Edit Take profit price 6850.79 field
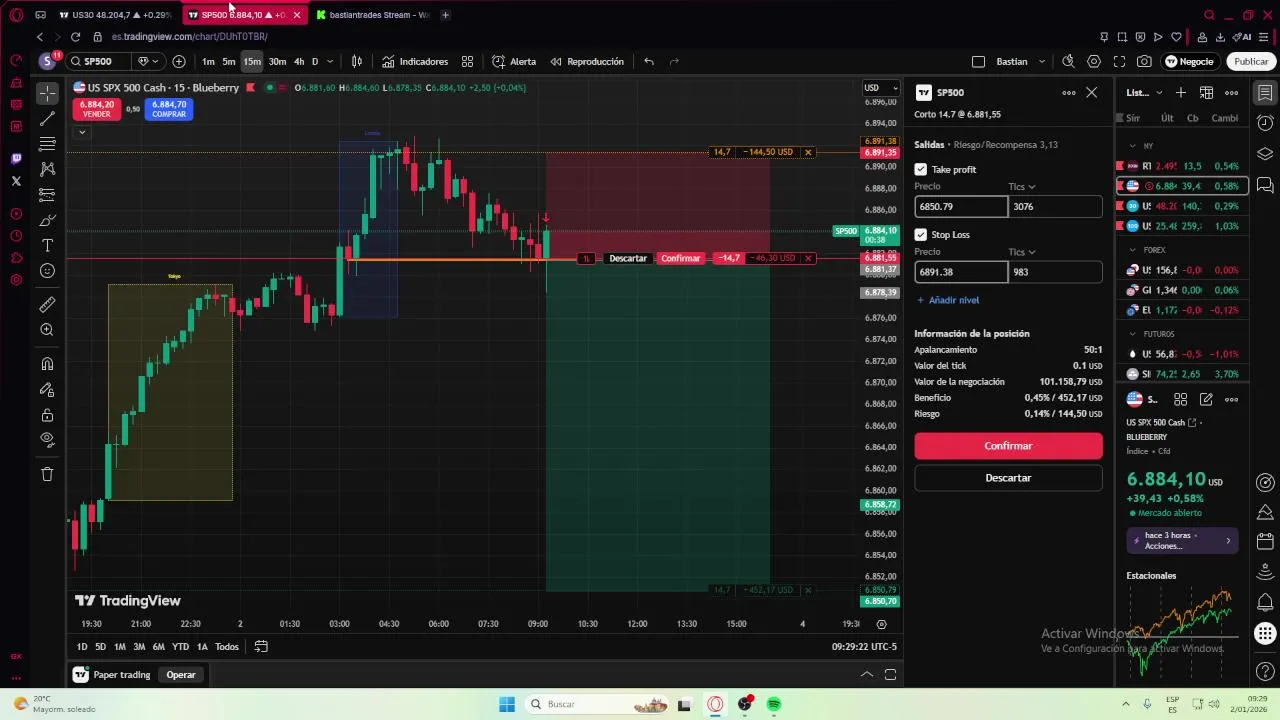 (961, 206)
